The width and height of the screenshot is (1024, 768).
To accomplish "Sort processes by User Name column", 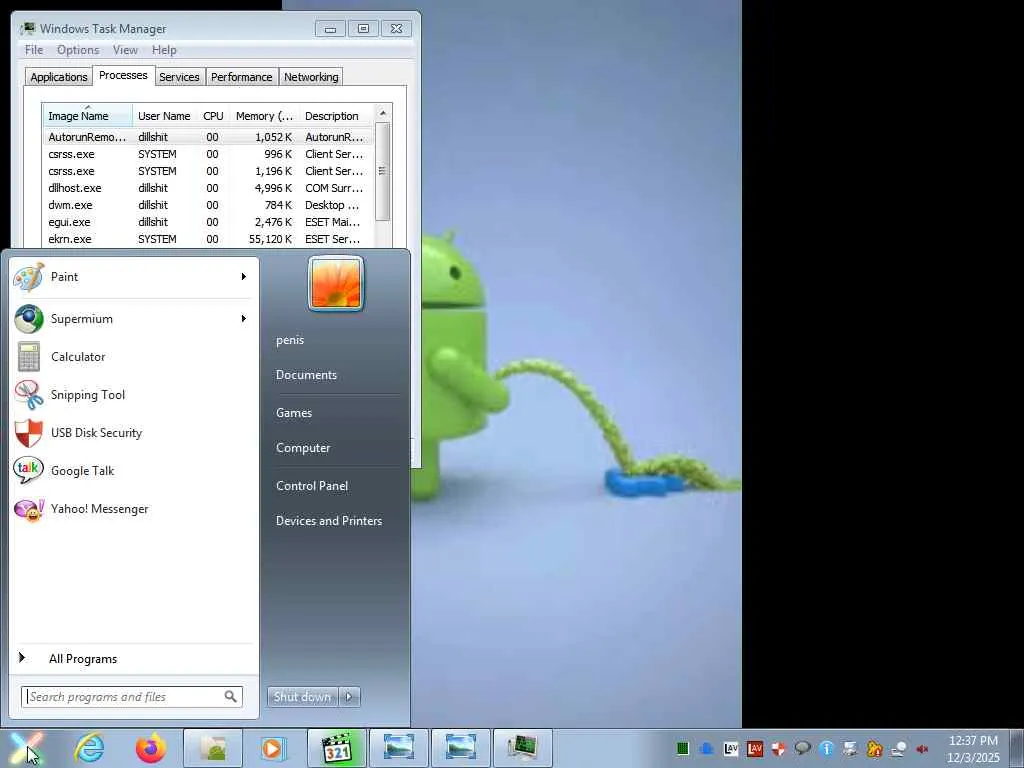I will pyautogui.click(x=165, y=116).
